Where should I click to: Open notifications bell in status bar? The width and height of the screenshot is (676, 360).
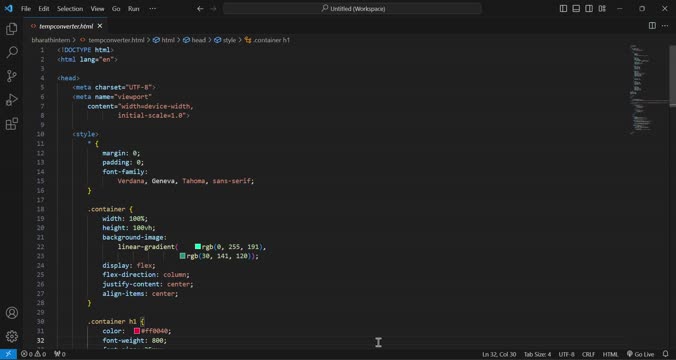(666, 354)
